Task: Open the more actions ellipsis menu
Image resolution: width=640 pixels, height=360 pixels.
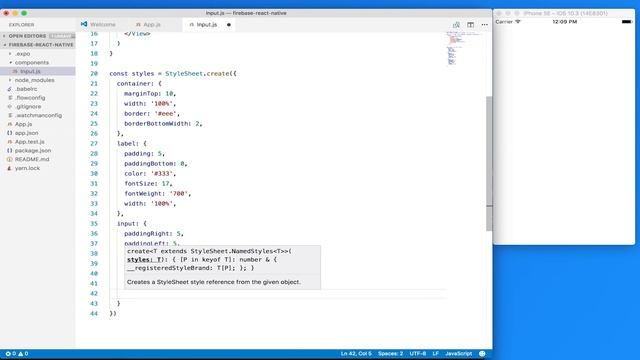Action: click(x=484, y=24)
